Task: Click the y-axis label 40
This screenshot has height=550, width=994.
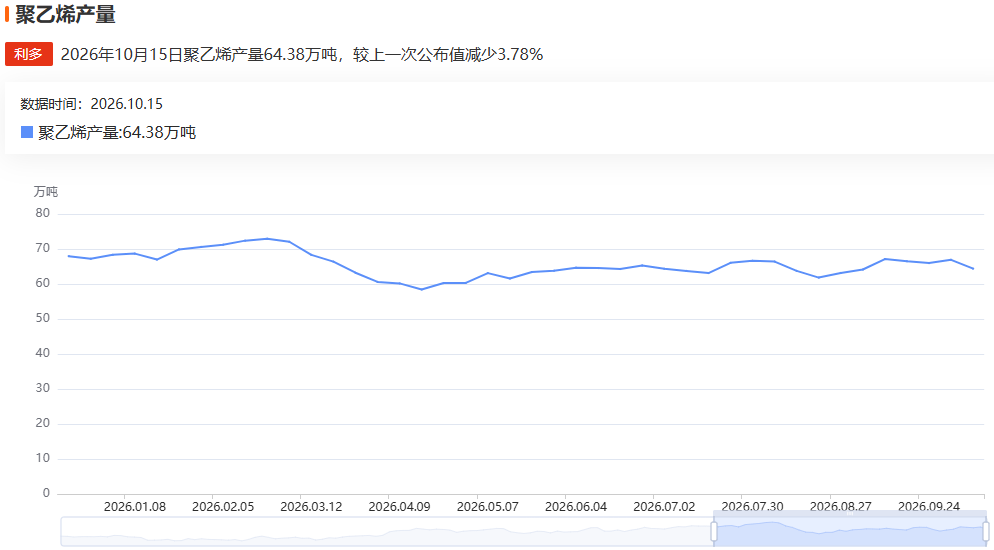Action: (42, 353)
